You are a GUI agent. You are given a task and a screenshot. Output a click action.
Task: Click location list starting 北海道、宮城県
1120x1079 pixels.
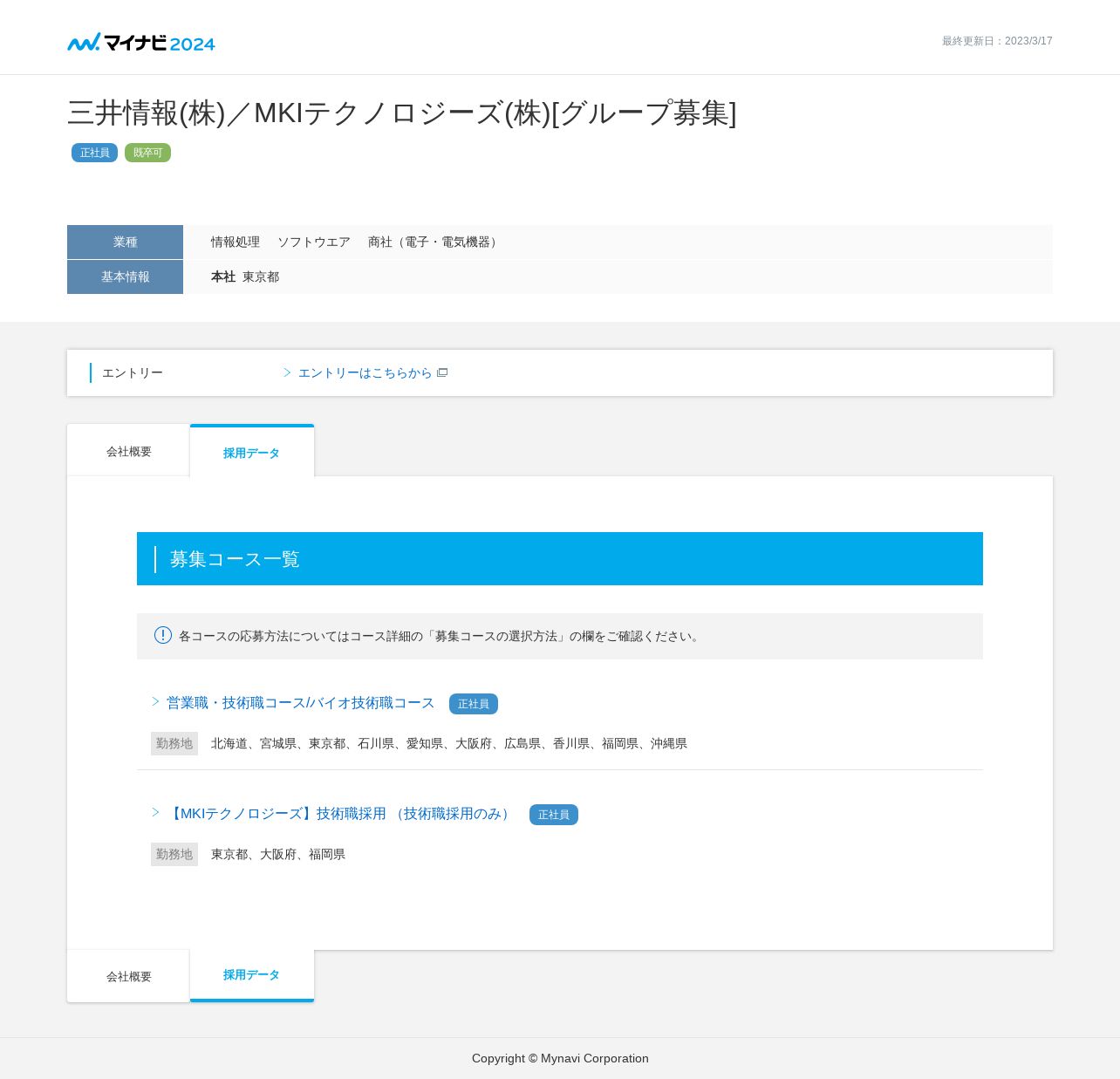(x=449, y=743)
